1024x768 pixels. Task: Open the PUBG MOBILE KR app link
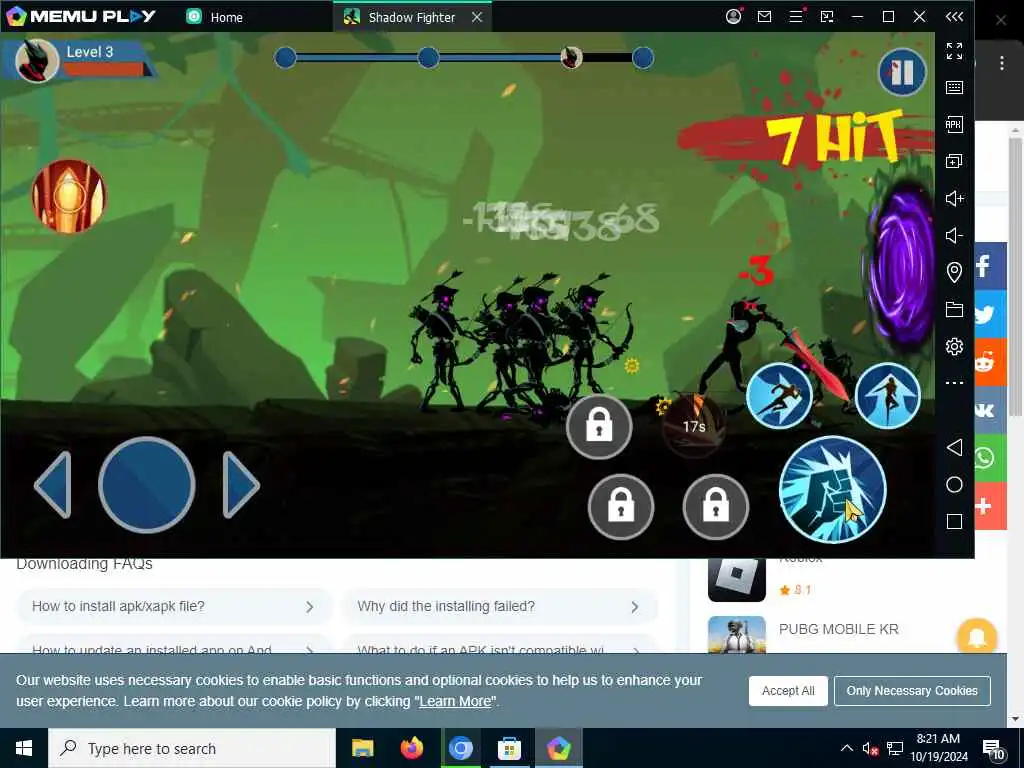tap(839, 629)
